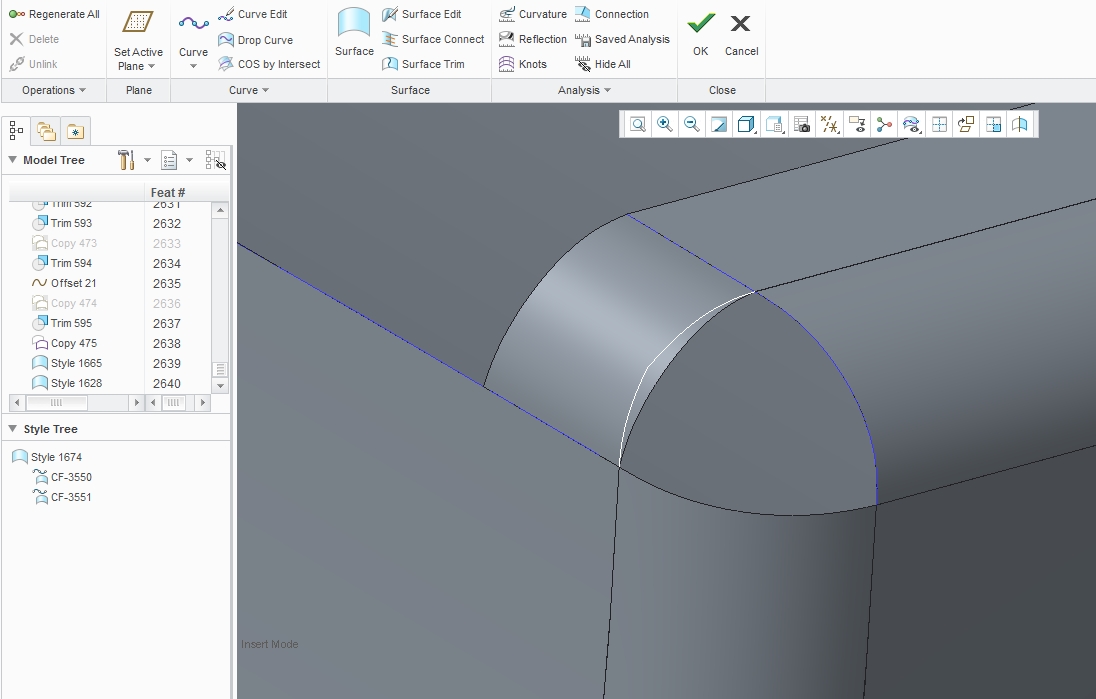The height and width of the screenshot is (699, 1096).
Task: Click the show next view icon
Action: coord(993,124)
